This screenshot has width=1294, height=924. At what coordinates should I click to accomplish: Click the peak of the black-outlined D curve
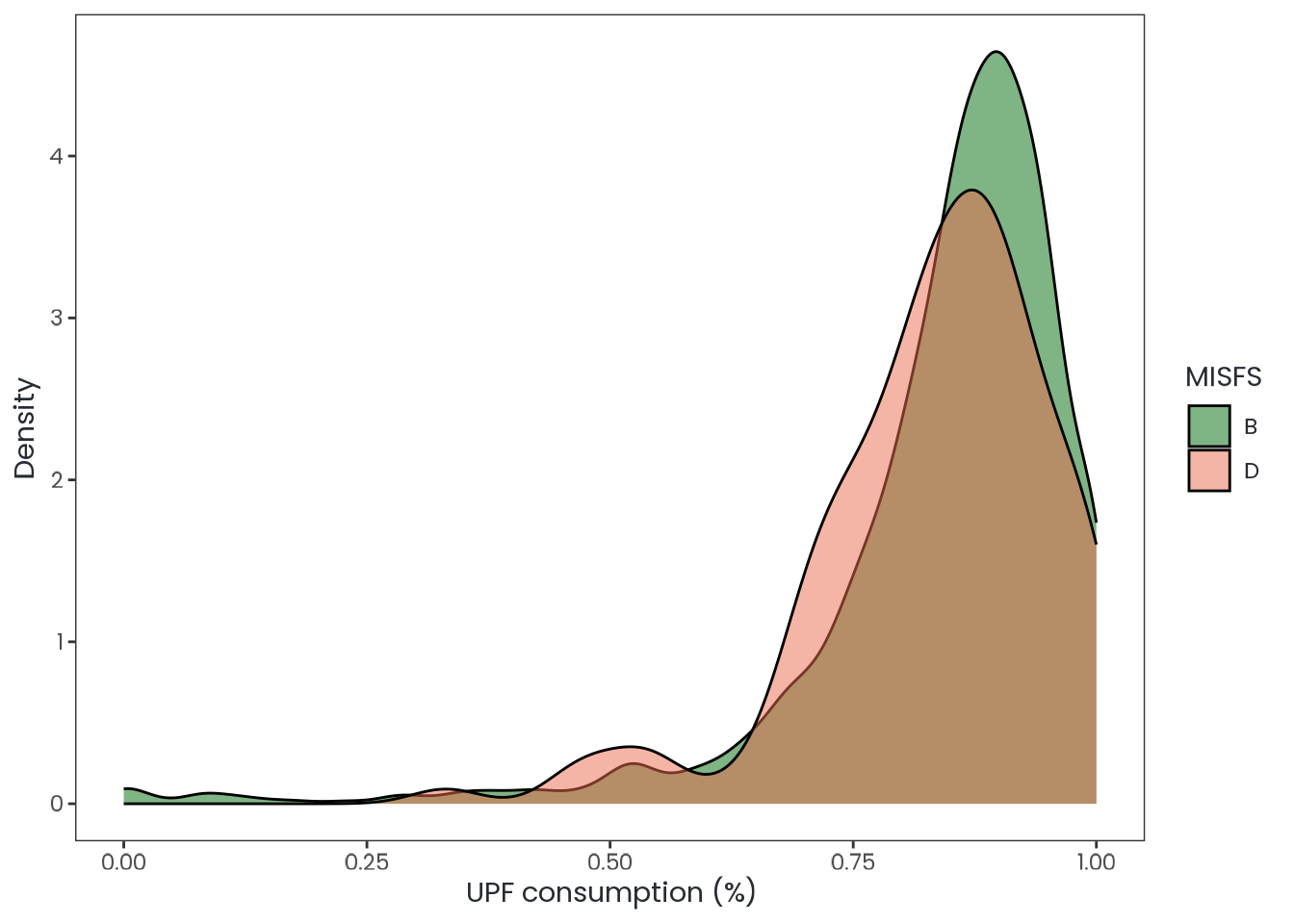pyautogui.click(x=973, y=192)
